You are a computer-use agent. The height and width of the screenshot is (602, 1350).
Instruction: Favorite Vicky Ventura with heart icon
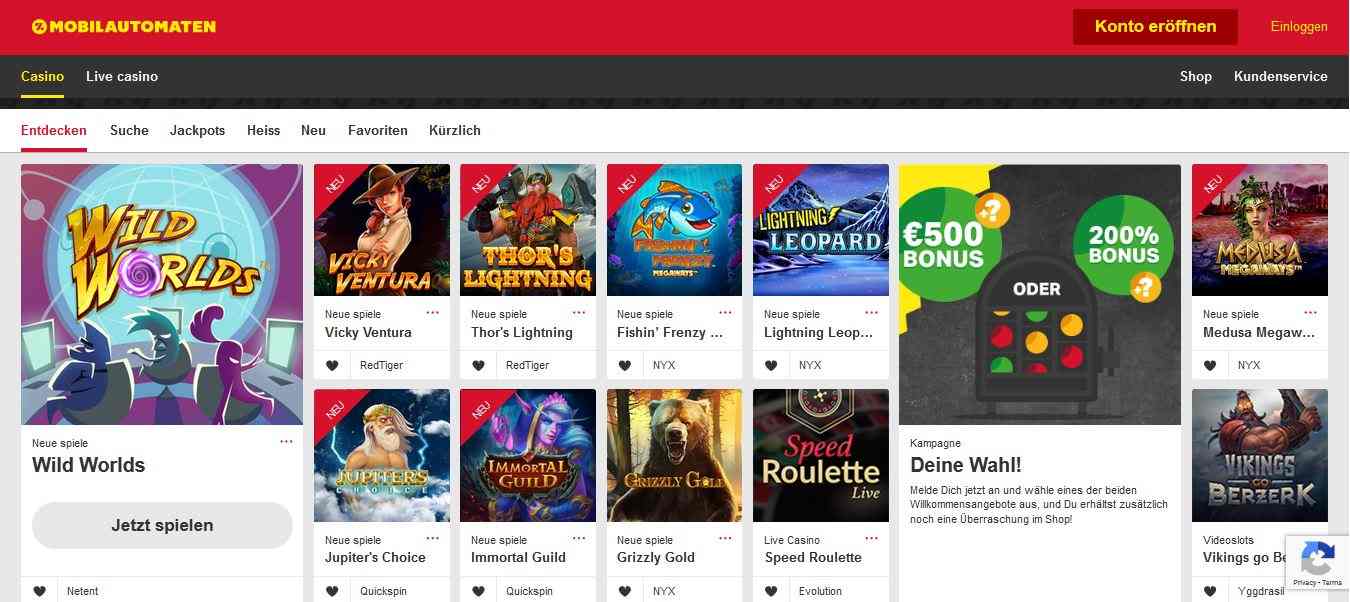pos(332,365)
